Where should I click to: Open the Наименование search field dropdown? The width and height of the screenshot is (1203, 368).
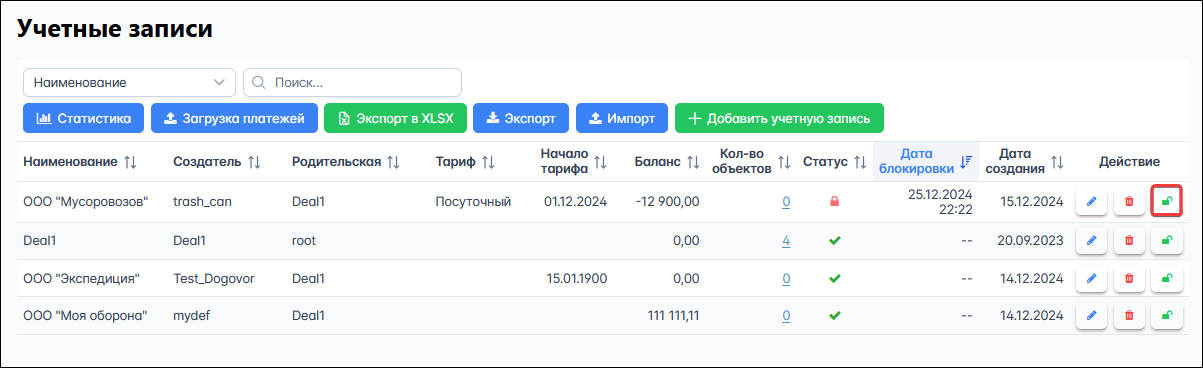tap(129, 82)
